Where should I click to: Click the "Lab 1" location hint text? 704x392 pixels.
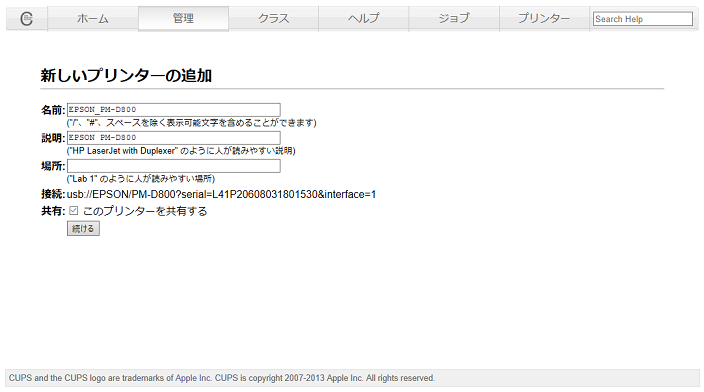point(141,179)
